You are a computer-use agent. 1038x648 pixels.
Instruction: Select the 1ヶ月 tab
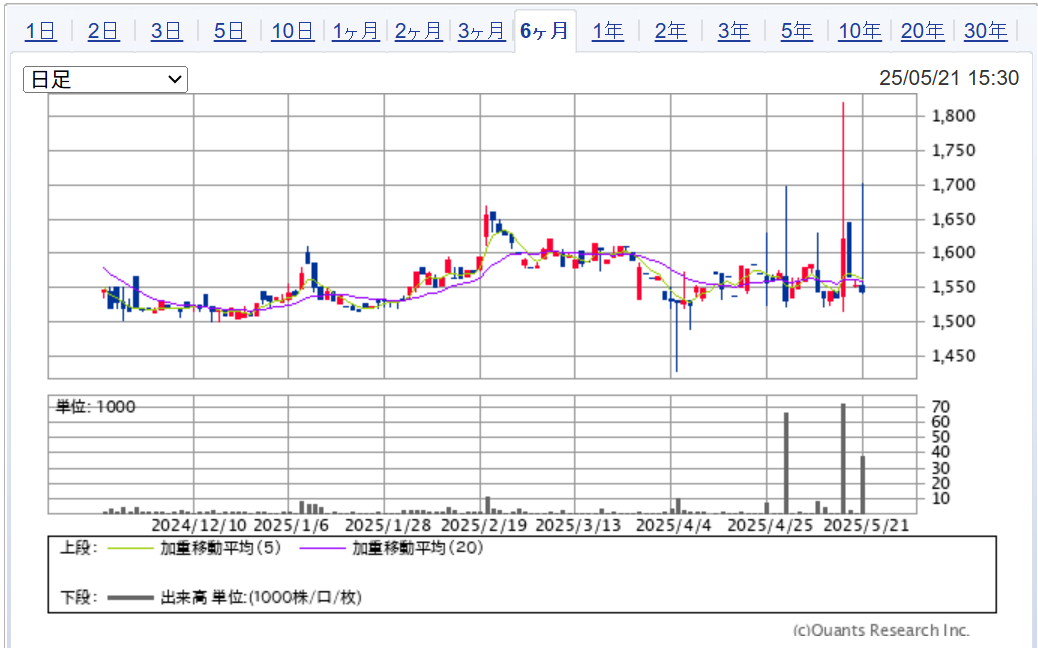click(355, 31)
